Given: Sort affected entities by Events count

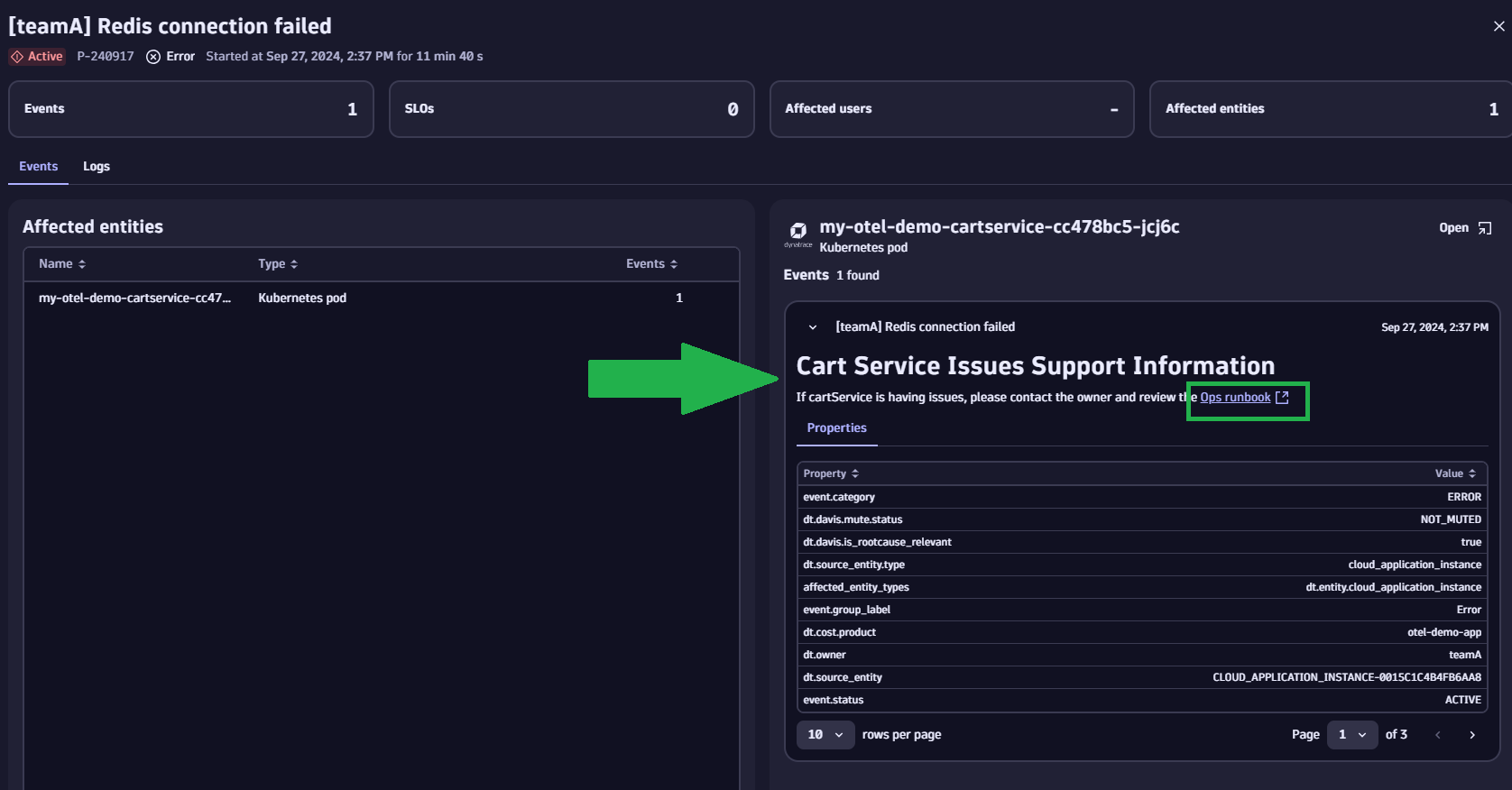Looking at the screenshot, I should click(652, 264).
